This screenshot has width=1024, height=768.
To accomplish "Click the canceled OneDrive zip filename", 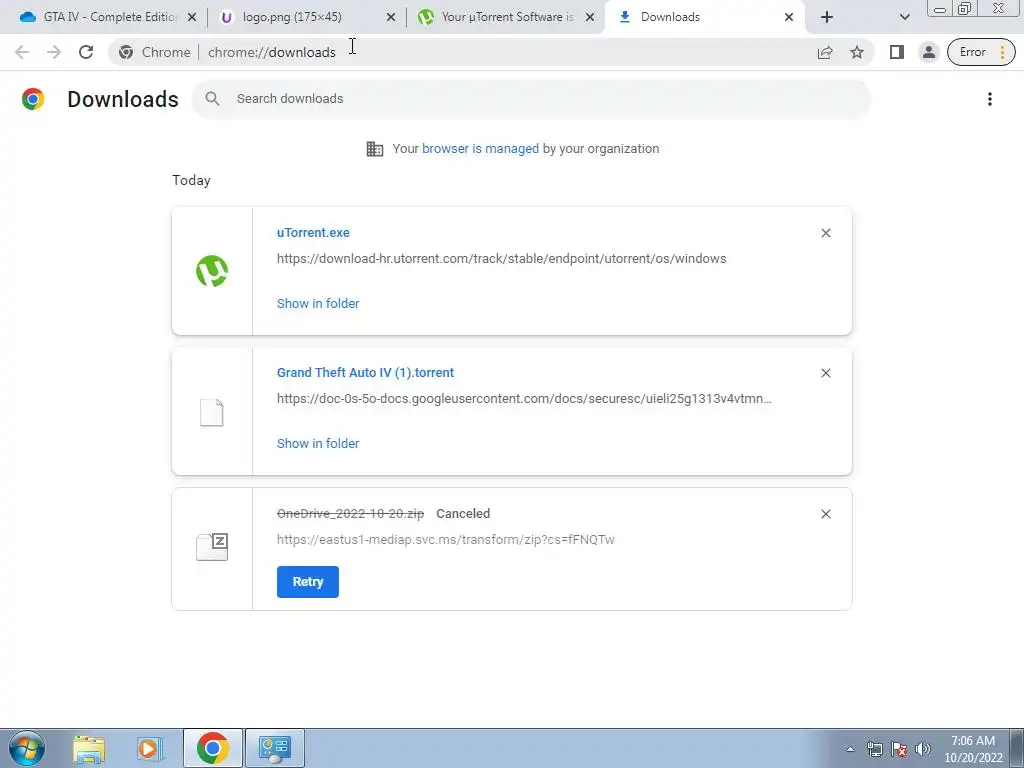I will [x=351, y=514].
